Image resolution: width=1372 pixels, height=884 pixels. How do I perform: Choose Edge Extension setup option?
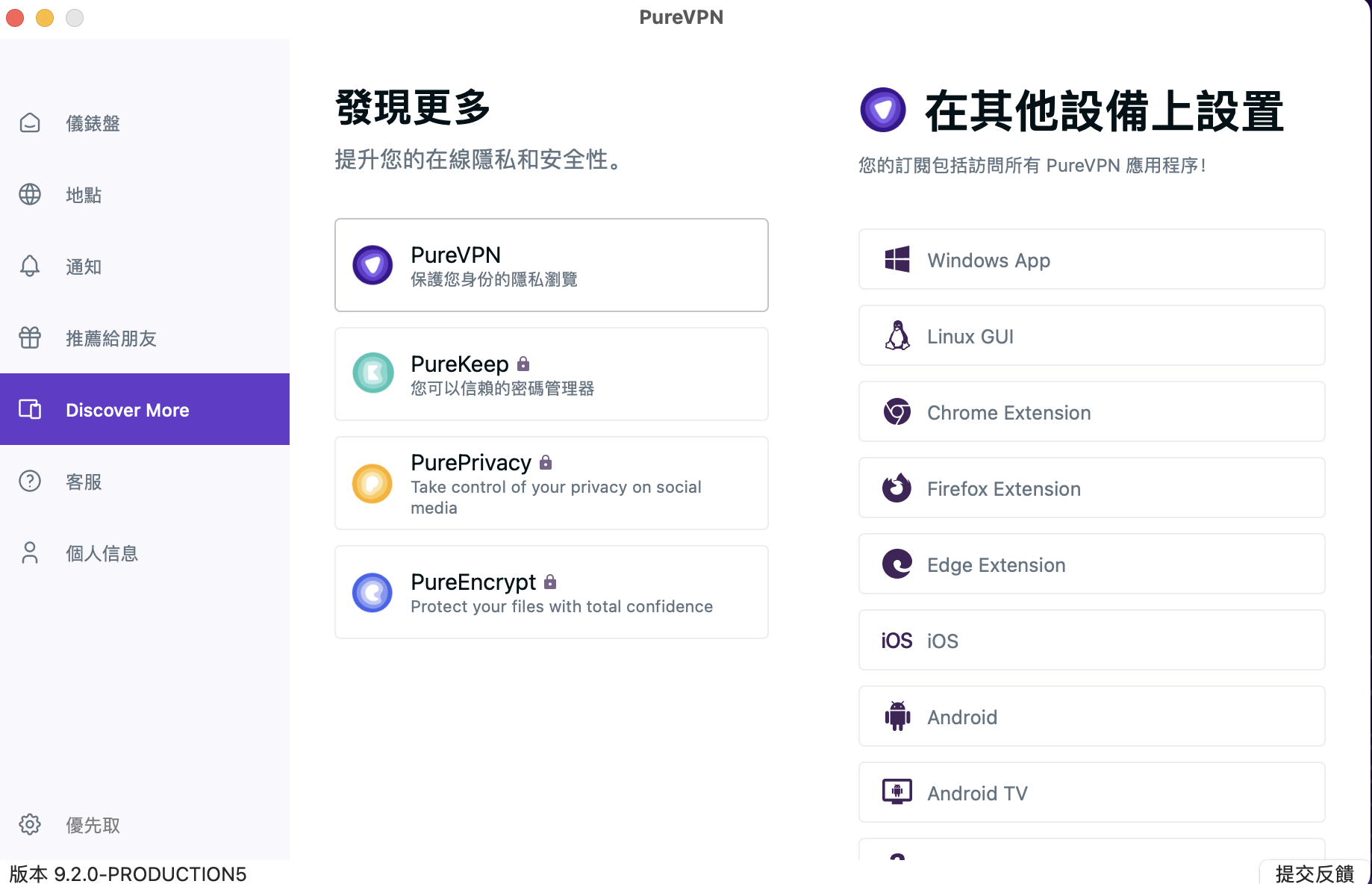[x=1092, y=564]
